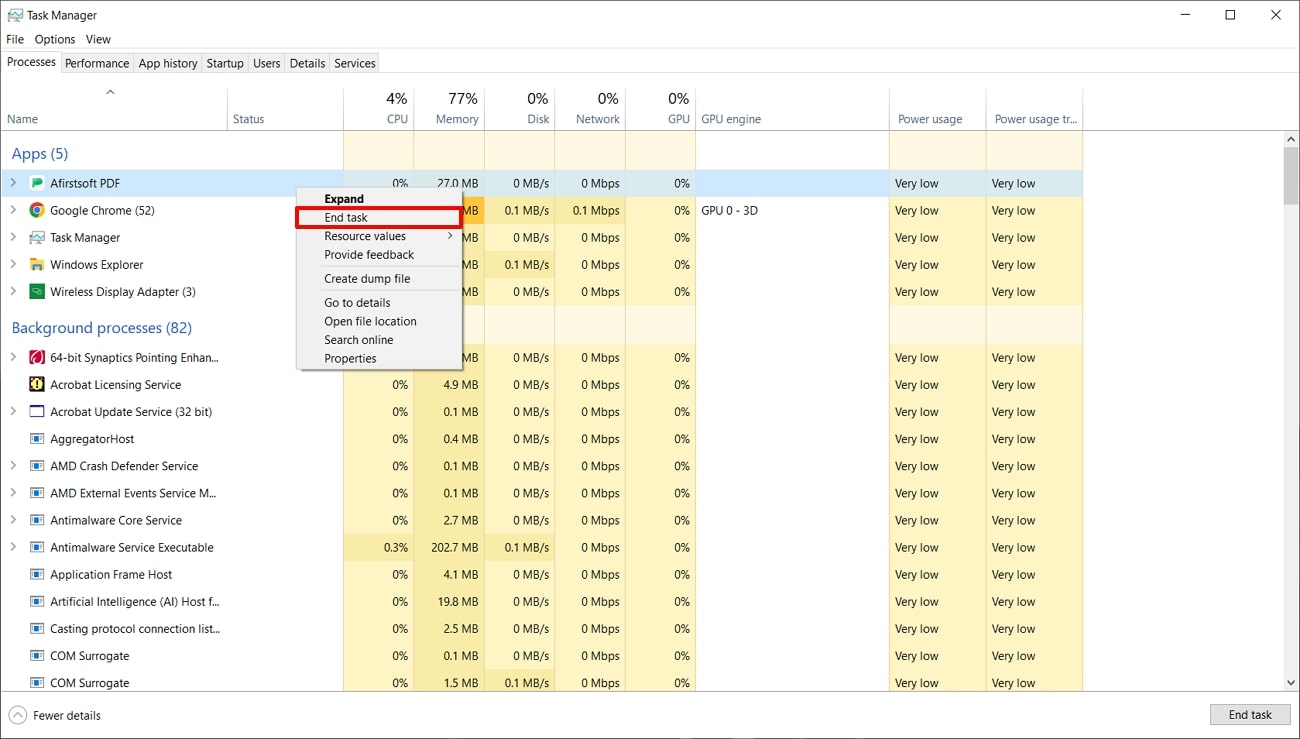Screen dimensions: 1300x739
Task: Click the Synaptics Pointing Enhancer icon
Action: (37, 357)
